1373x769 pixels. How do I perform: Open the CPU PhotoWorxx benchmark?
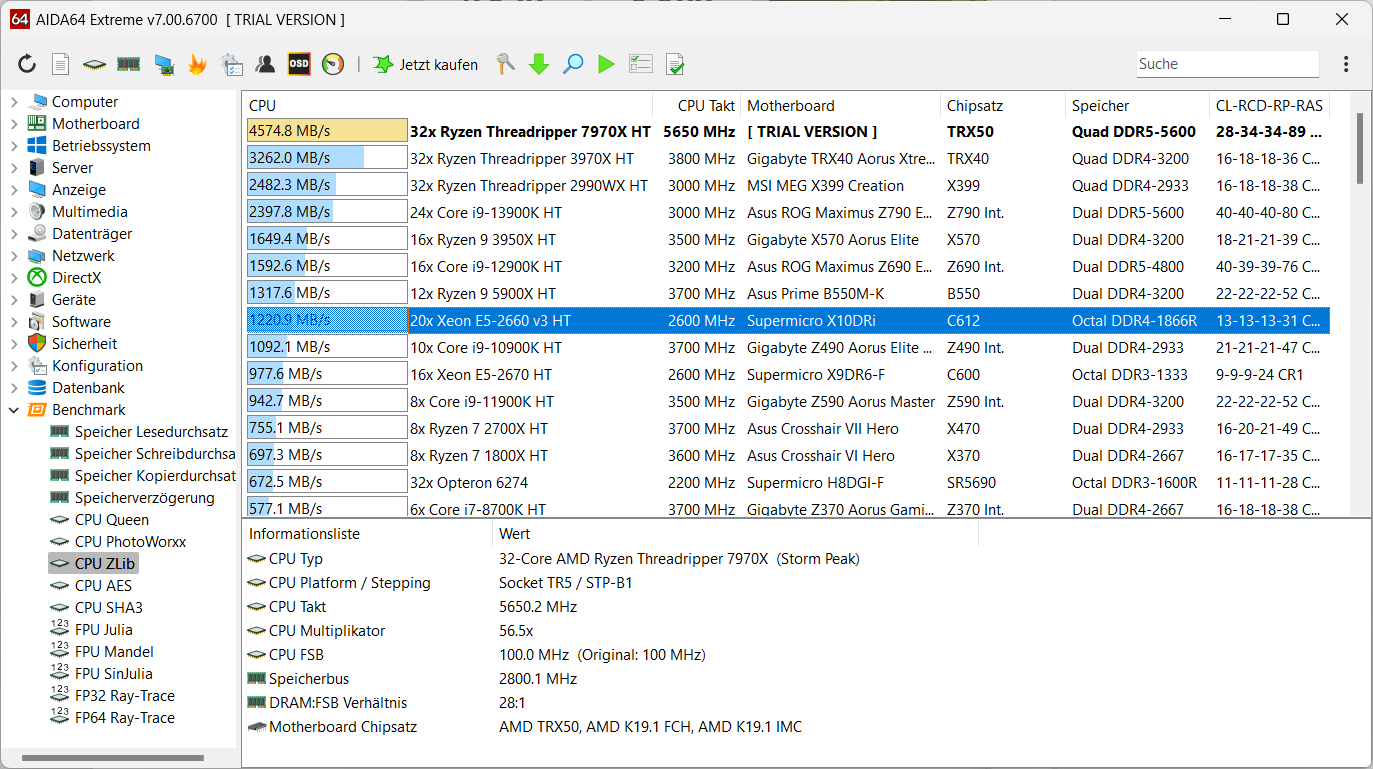tap(130, 542)
